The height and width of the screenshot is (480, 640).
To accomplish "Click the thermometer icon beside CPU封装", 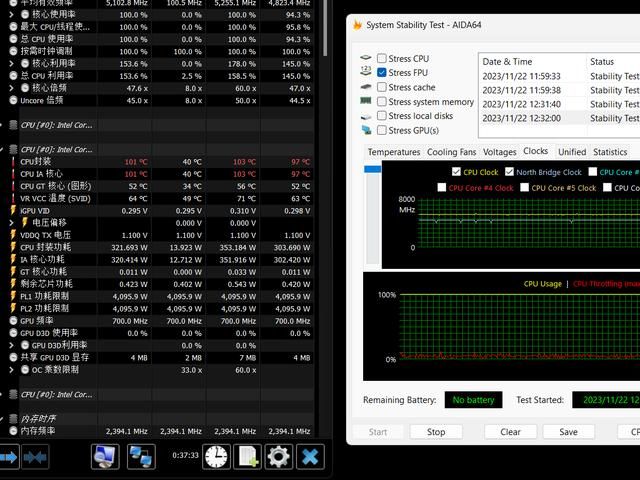I will (x=13, y=162).
